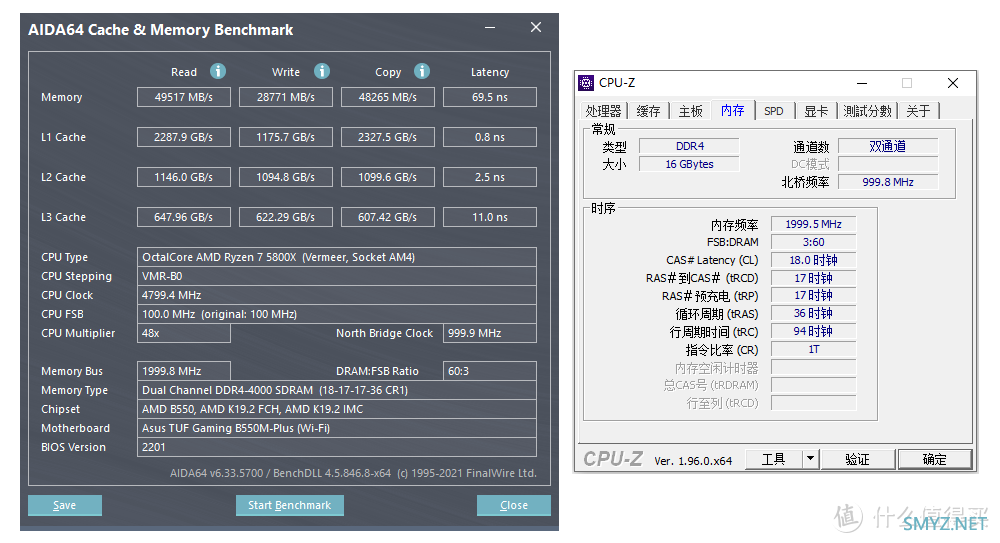Image resolution: width=1000 pixels, height=543 pixels.
Task: Click the CPU-Z title bar app icon
Action: (x=585, y=83)
